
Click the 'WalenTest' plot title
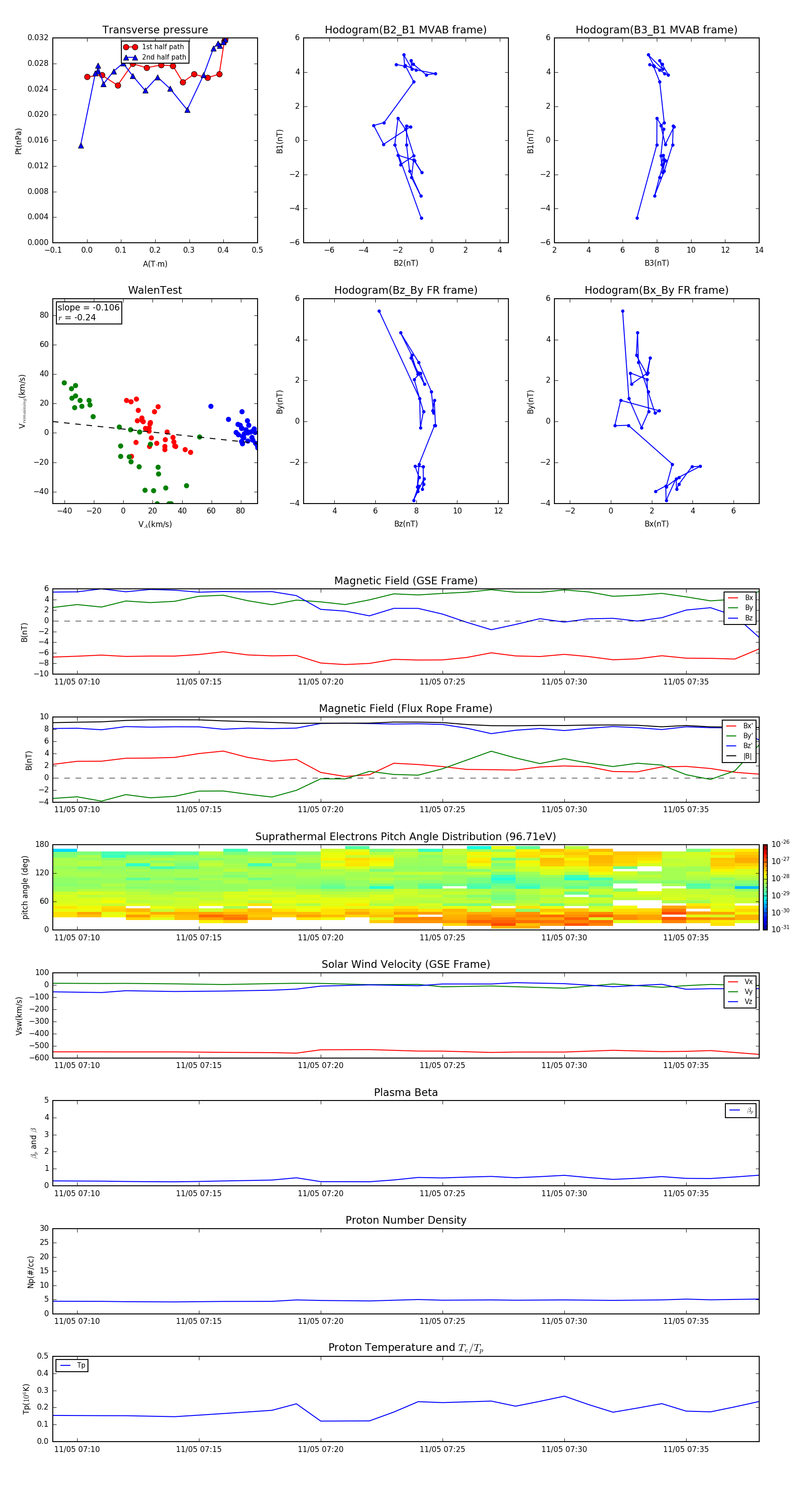click(155, 290)
